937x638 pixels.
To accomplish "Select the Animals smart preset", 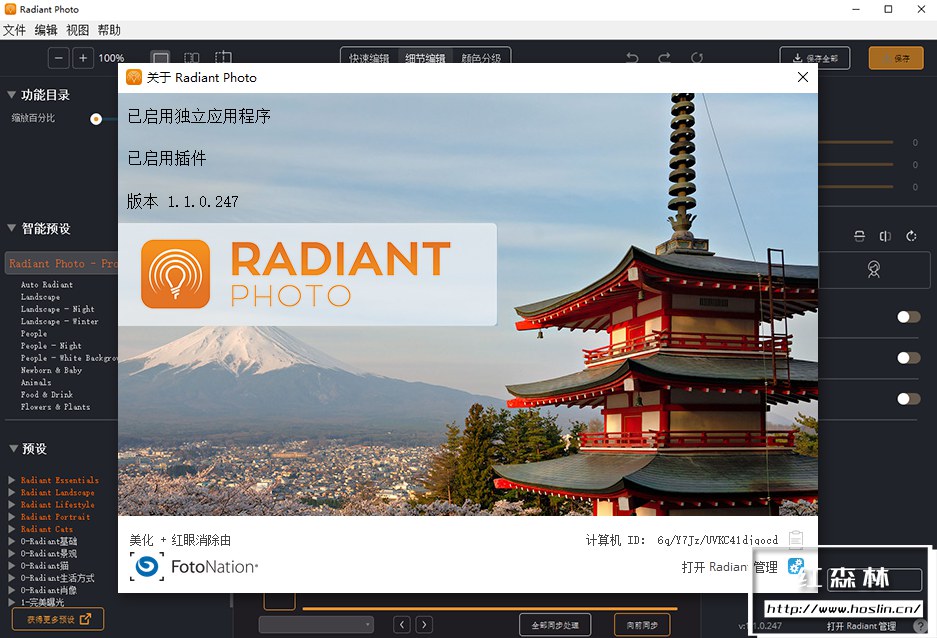I will coord(36,382).
